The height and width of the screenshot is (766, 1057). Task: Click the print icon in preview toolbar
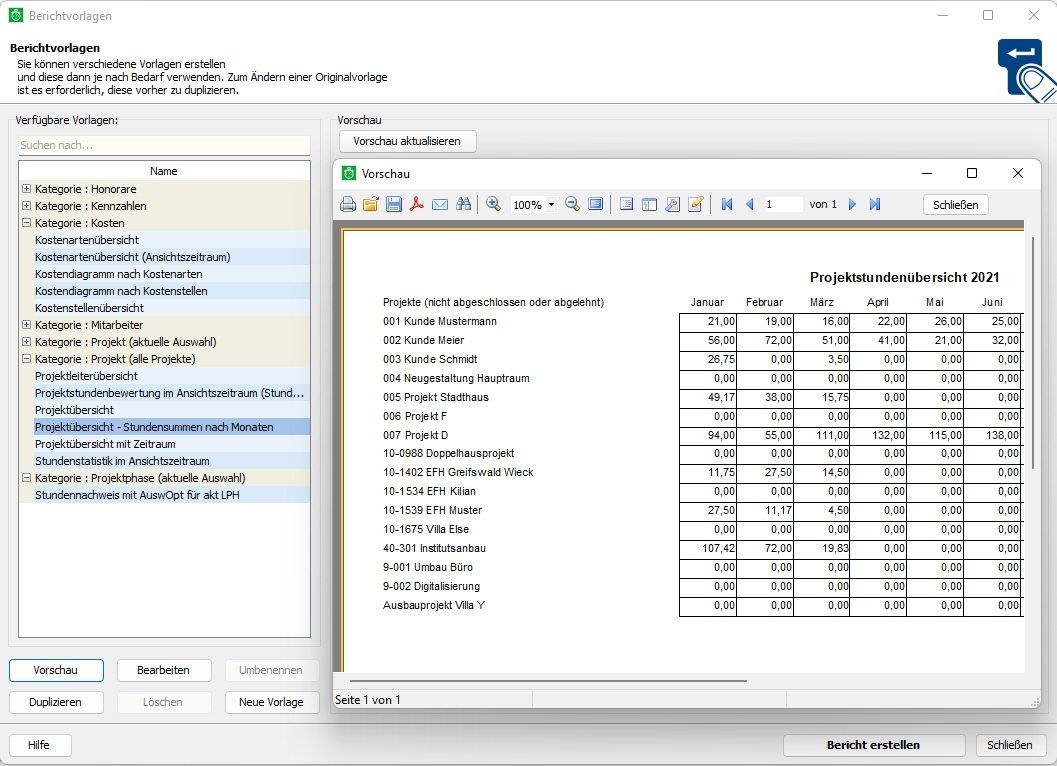coord(348,204)
